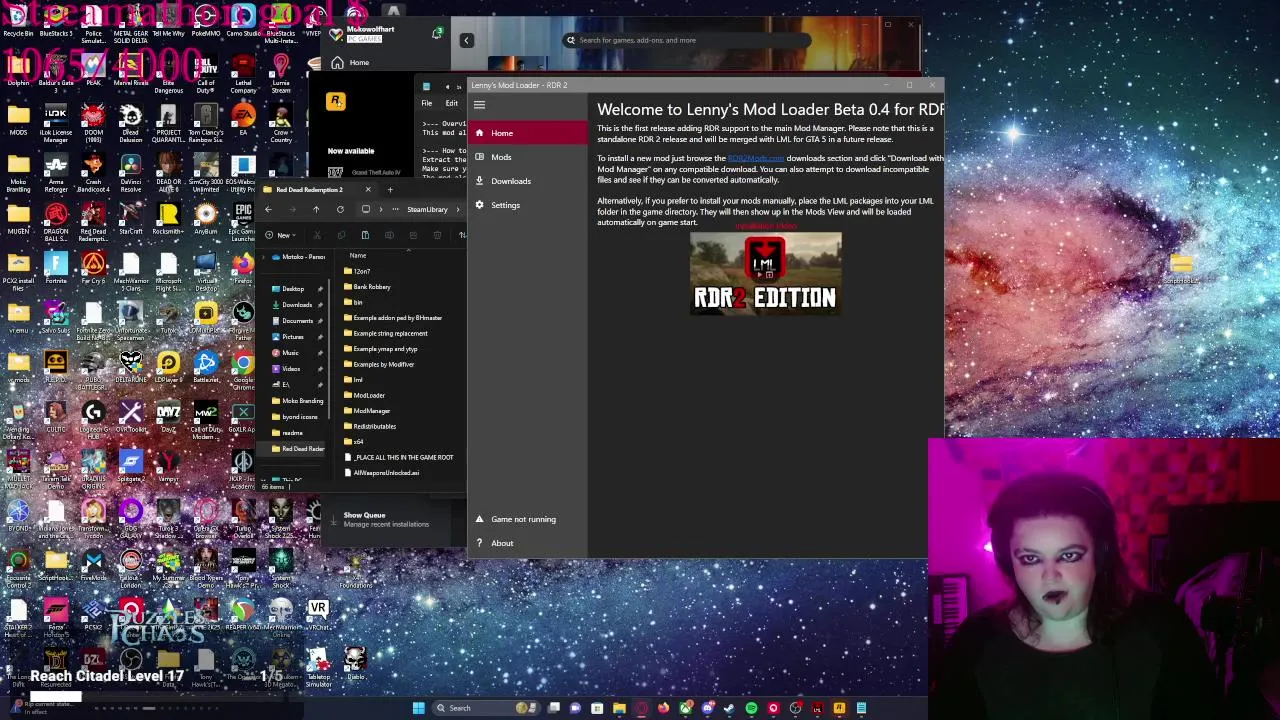Open Examples by Modifiver folder
Screen dimensions: 1280x720
coord(379,364)
